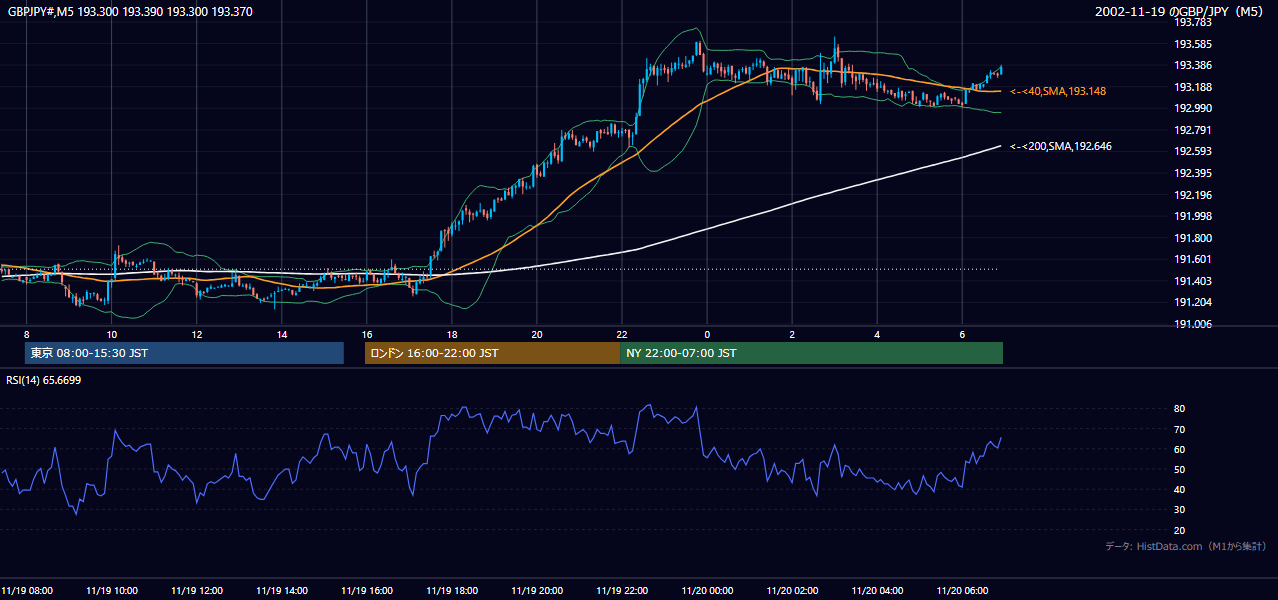Click price axis value 191.403
This screenshot has height=600, width=1278.
(x=1192, y=281)
